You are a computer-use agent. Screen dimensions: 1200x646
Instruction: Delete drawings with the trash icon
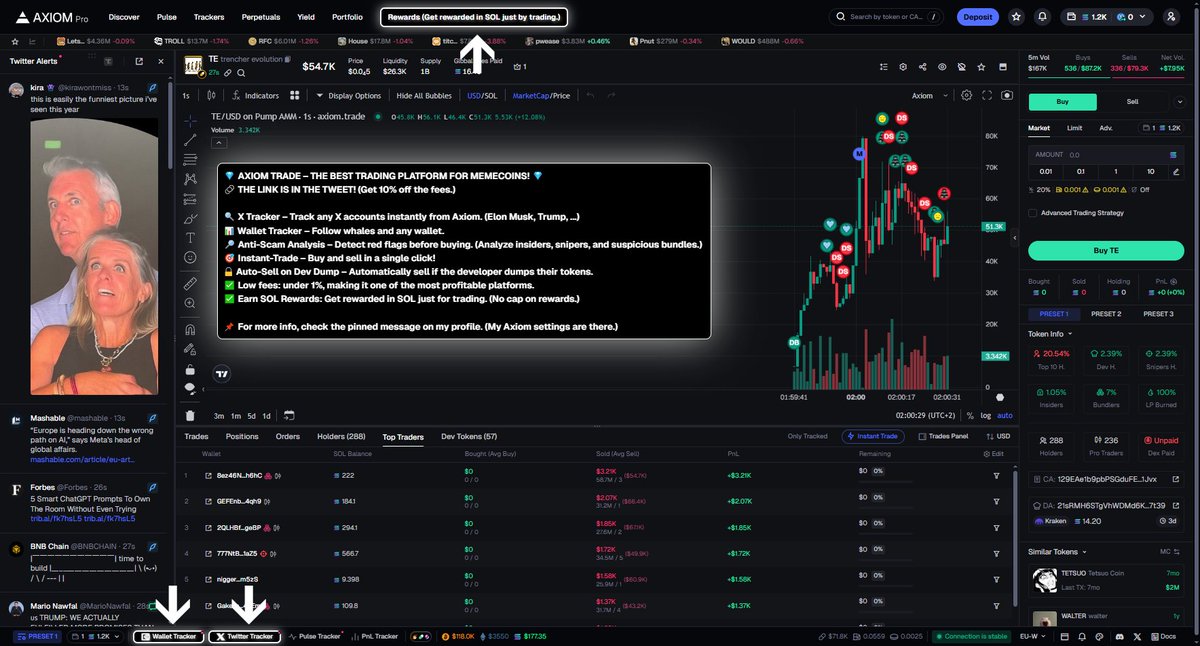[190, 415]
